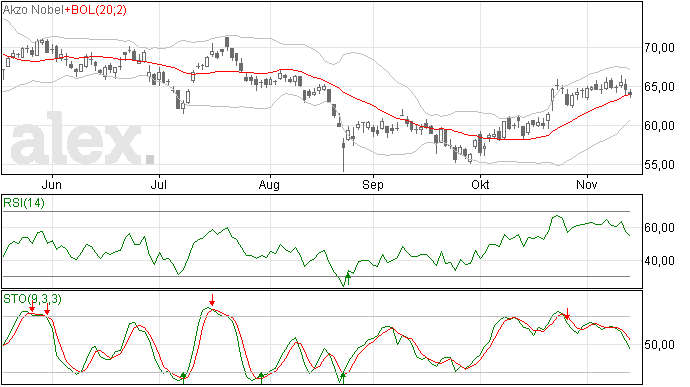Click the green buy arrow in the RSI panel
The height and width of the screenshot is (387, 690).
click(x=348, y=279)
